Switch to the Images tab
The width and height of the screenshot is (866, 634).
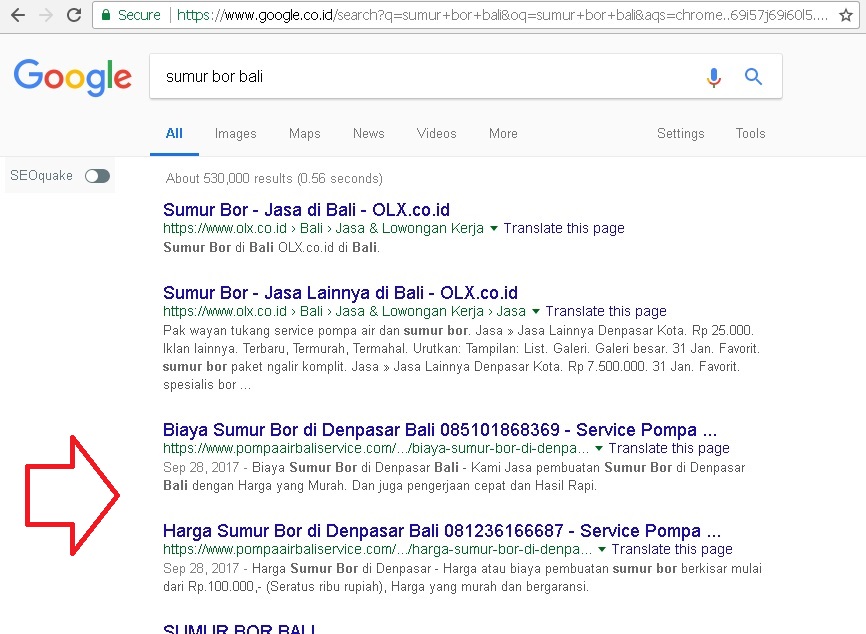click(235, 134)
